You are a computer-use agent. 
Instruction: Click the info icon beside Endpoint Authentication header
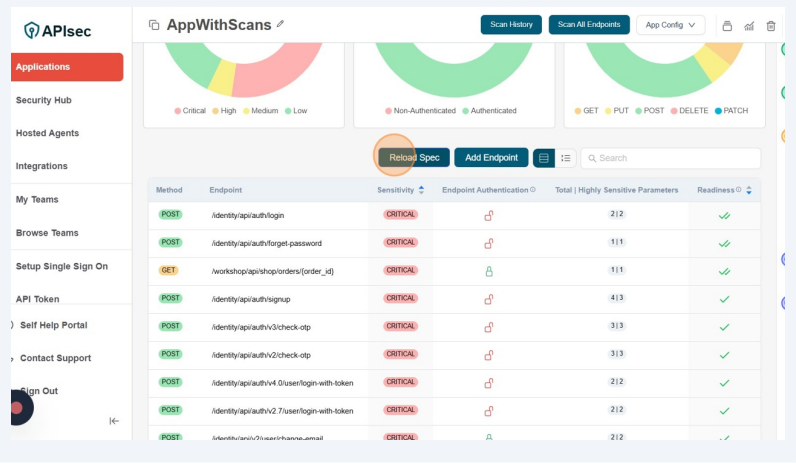pyautogui.click(x=533, y=190)
